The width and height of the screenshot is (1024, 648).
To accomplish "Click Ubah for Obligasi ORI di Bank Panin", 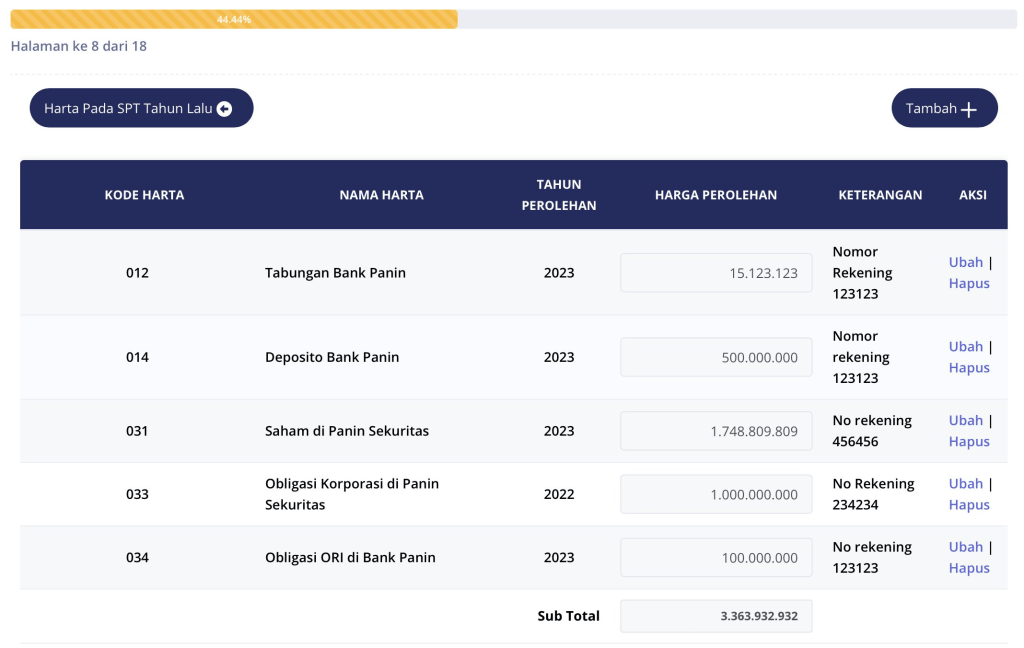I will (x=965, y=546).
